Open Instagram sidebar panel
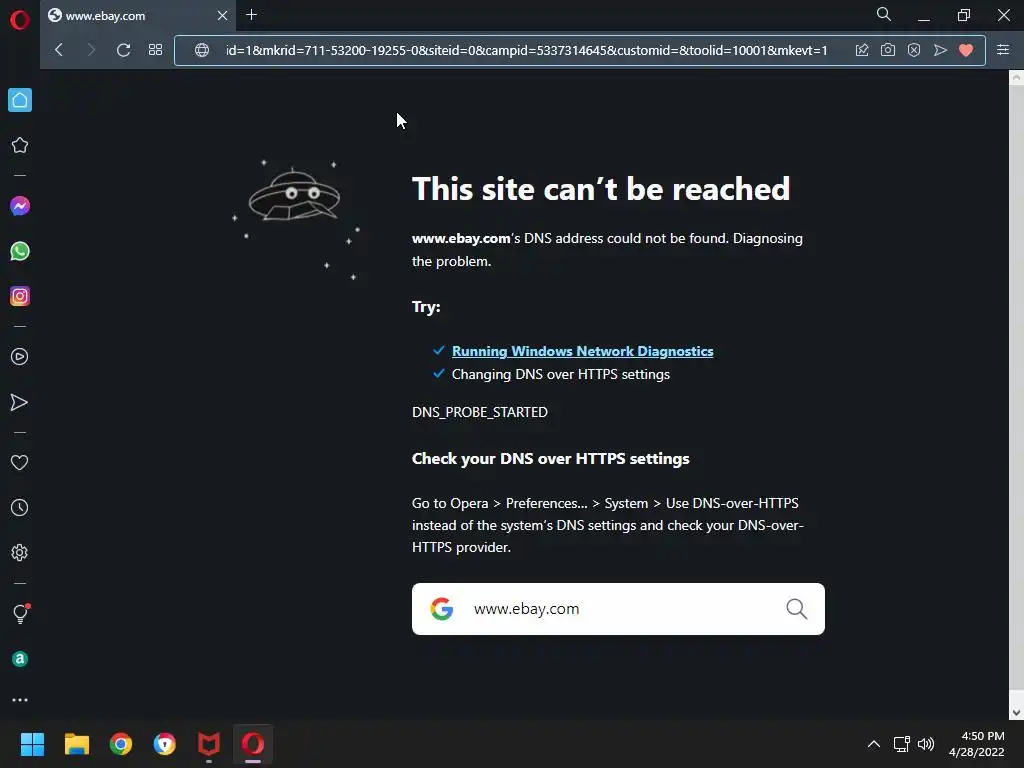Screen dimensions: 1024x768 pos(20,296)
